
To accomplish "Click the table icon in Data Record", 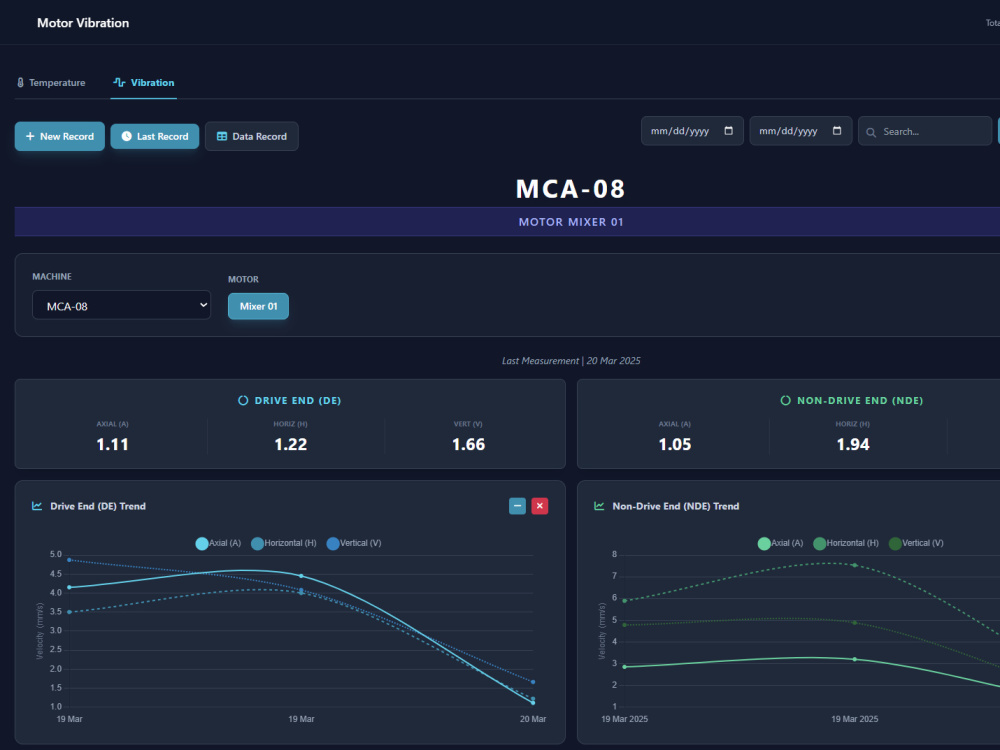I will tap(222, 136).
